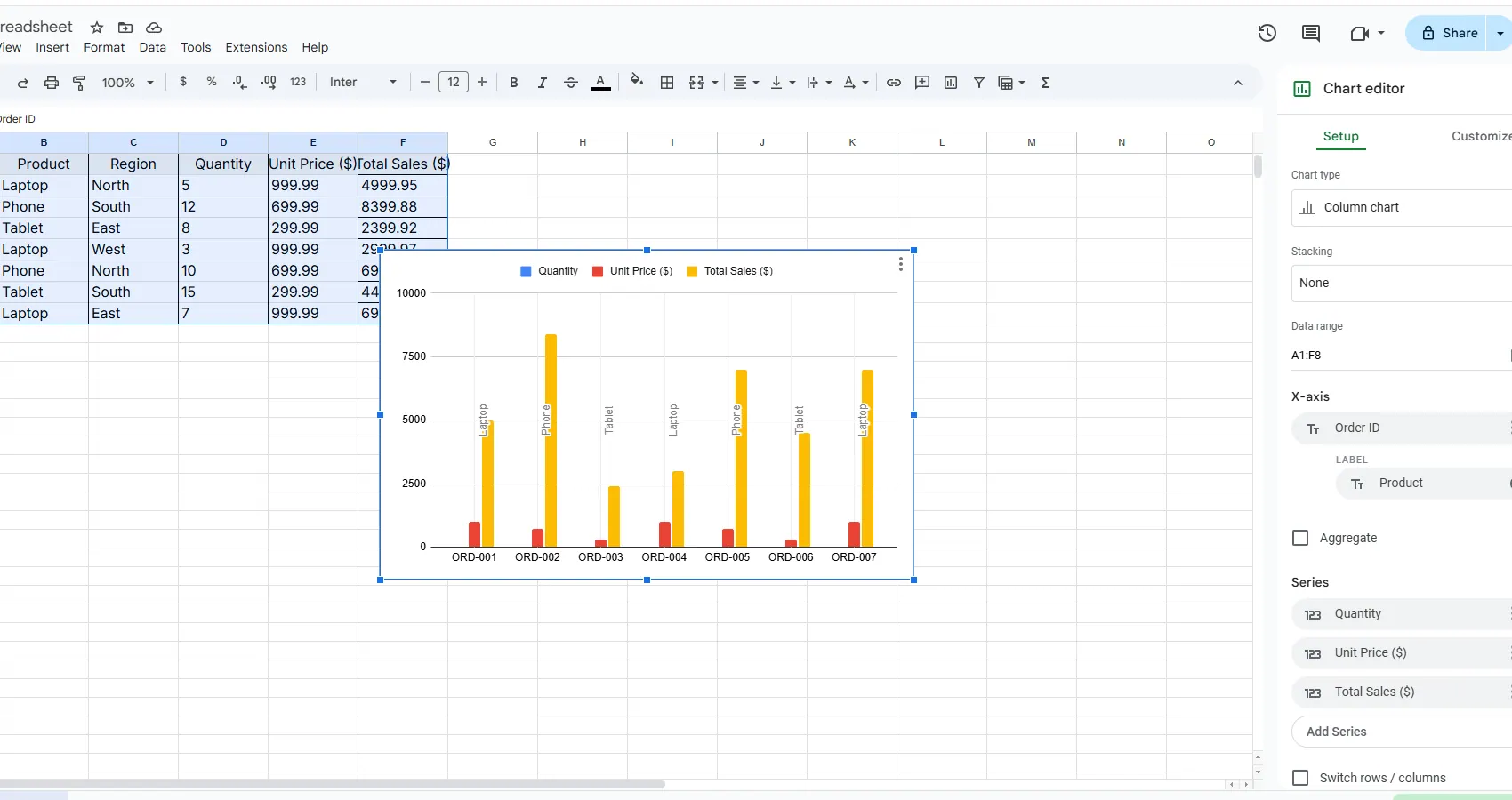Open the zoom 100% dropdown
1512x800 pixels.
pyautogui.click(x=127, y=83)
